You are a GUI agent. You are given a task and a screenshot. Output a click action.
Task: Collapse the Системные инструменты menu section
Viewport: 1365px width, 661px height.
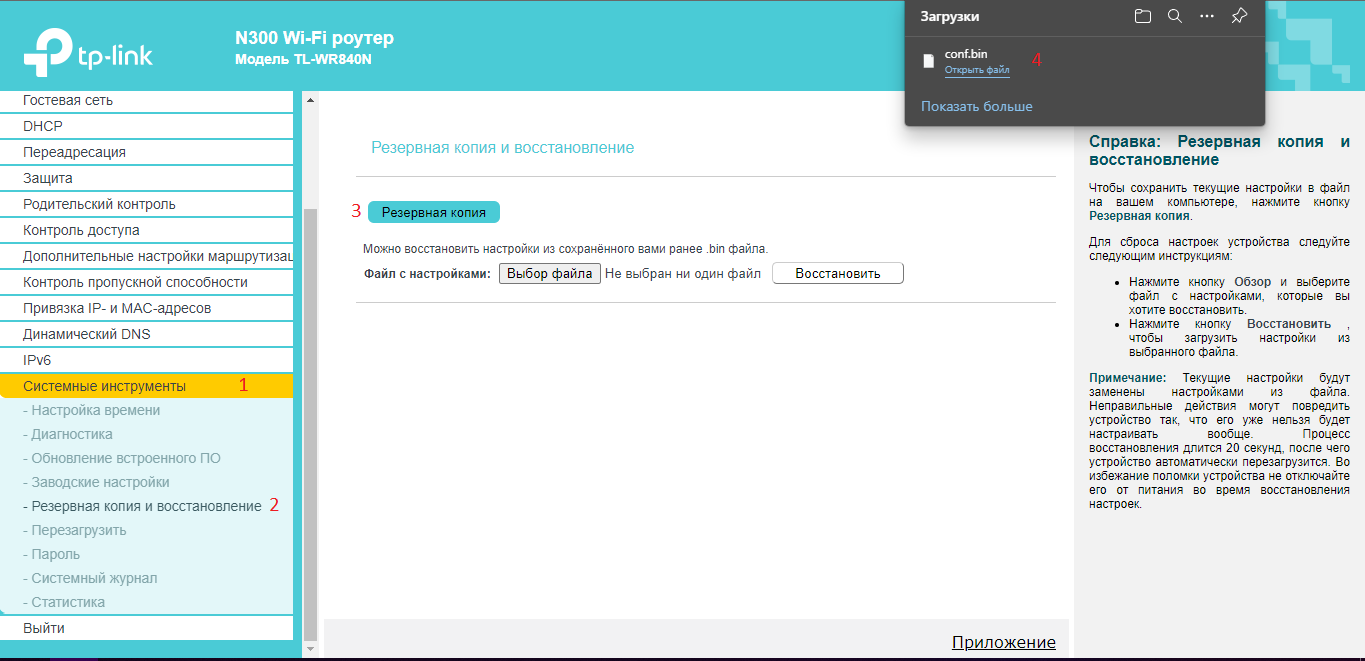pyautogui.click(x=104, y=386)
